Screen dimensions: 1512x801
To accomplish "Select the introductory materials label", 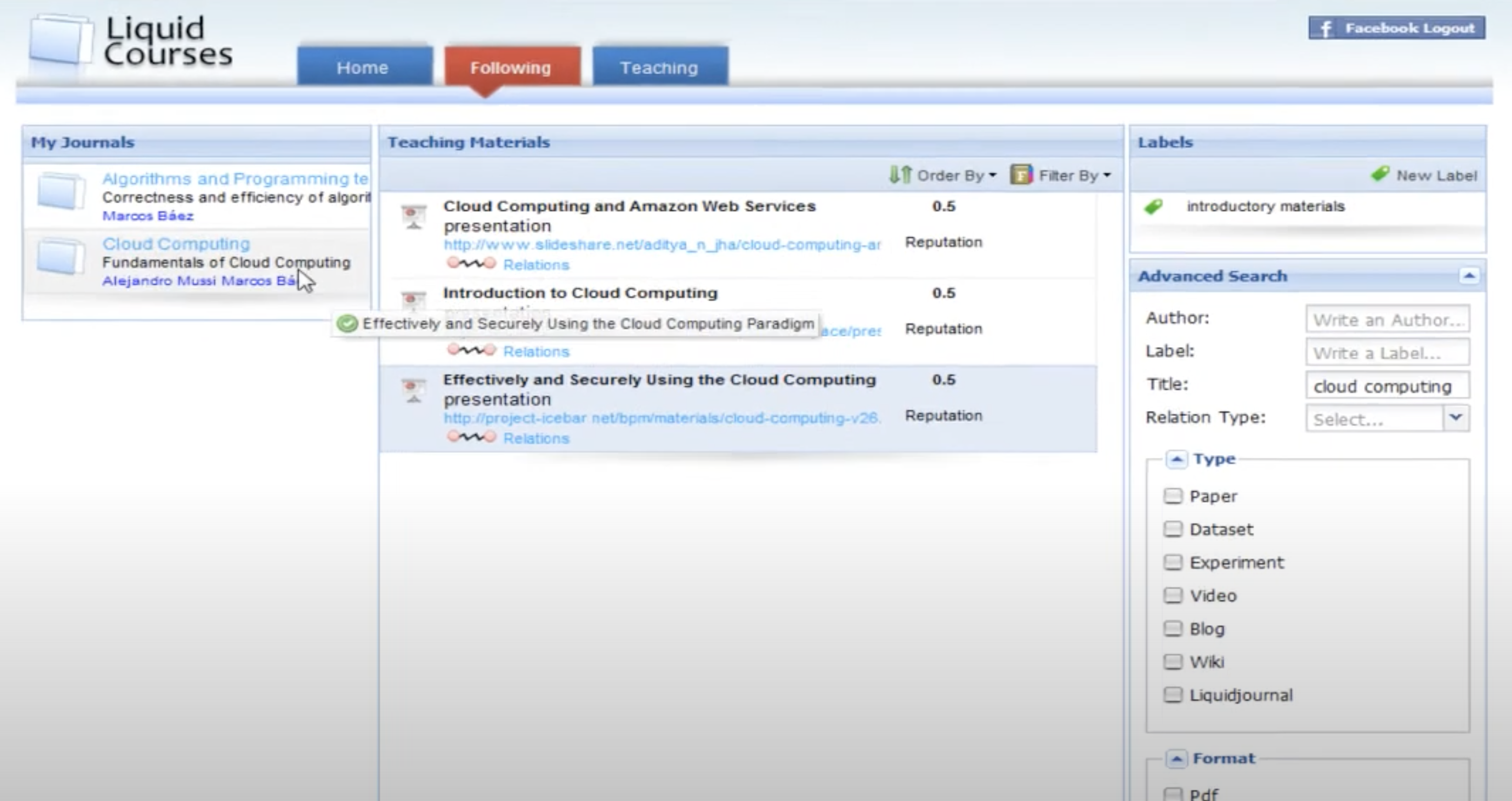I will [1266, 206].
